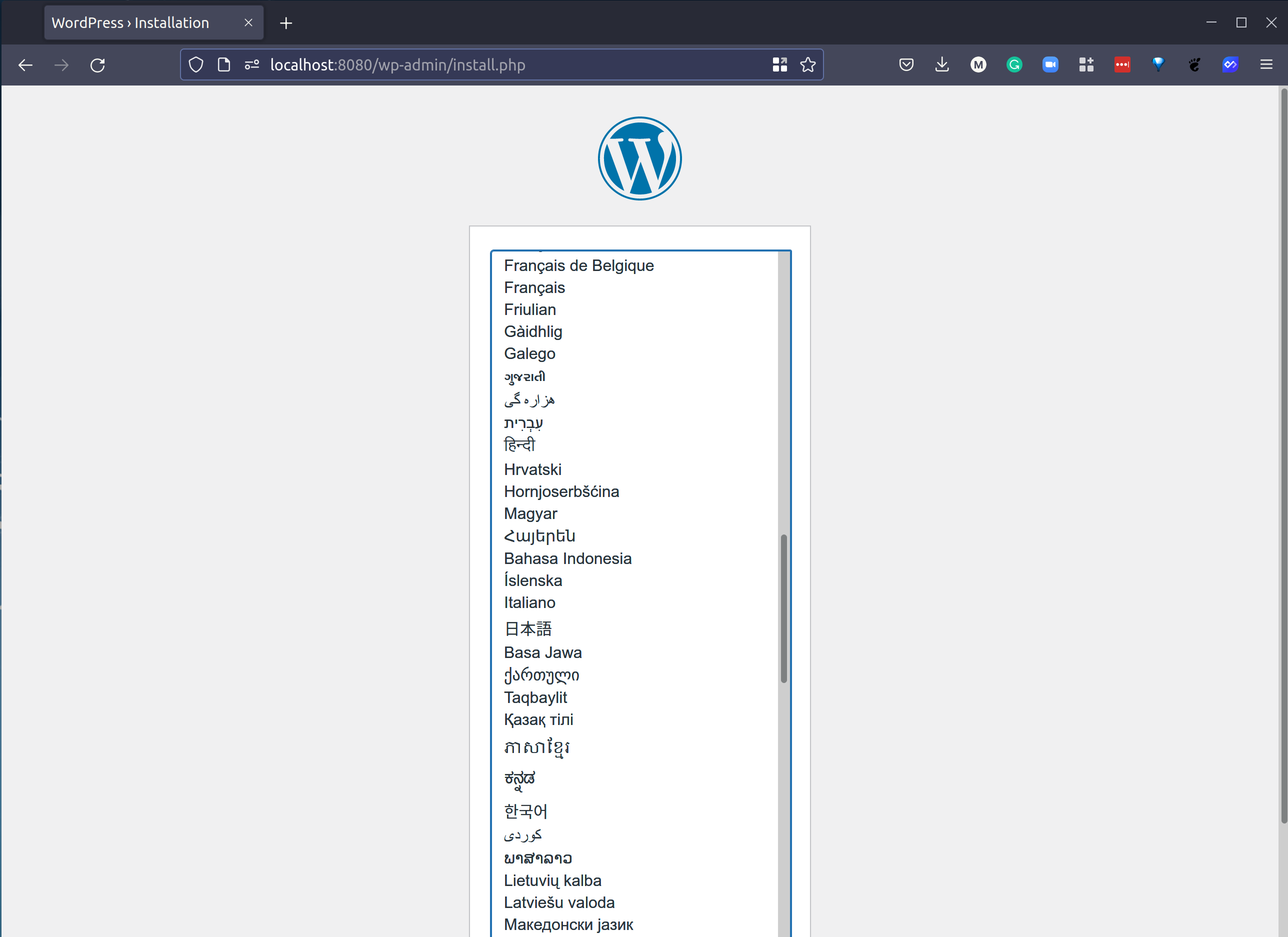Select the WordPress › Installation tab

coord(130,22)
